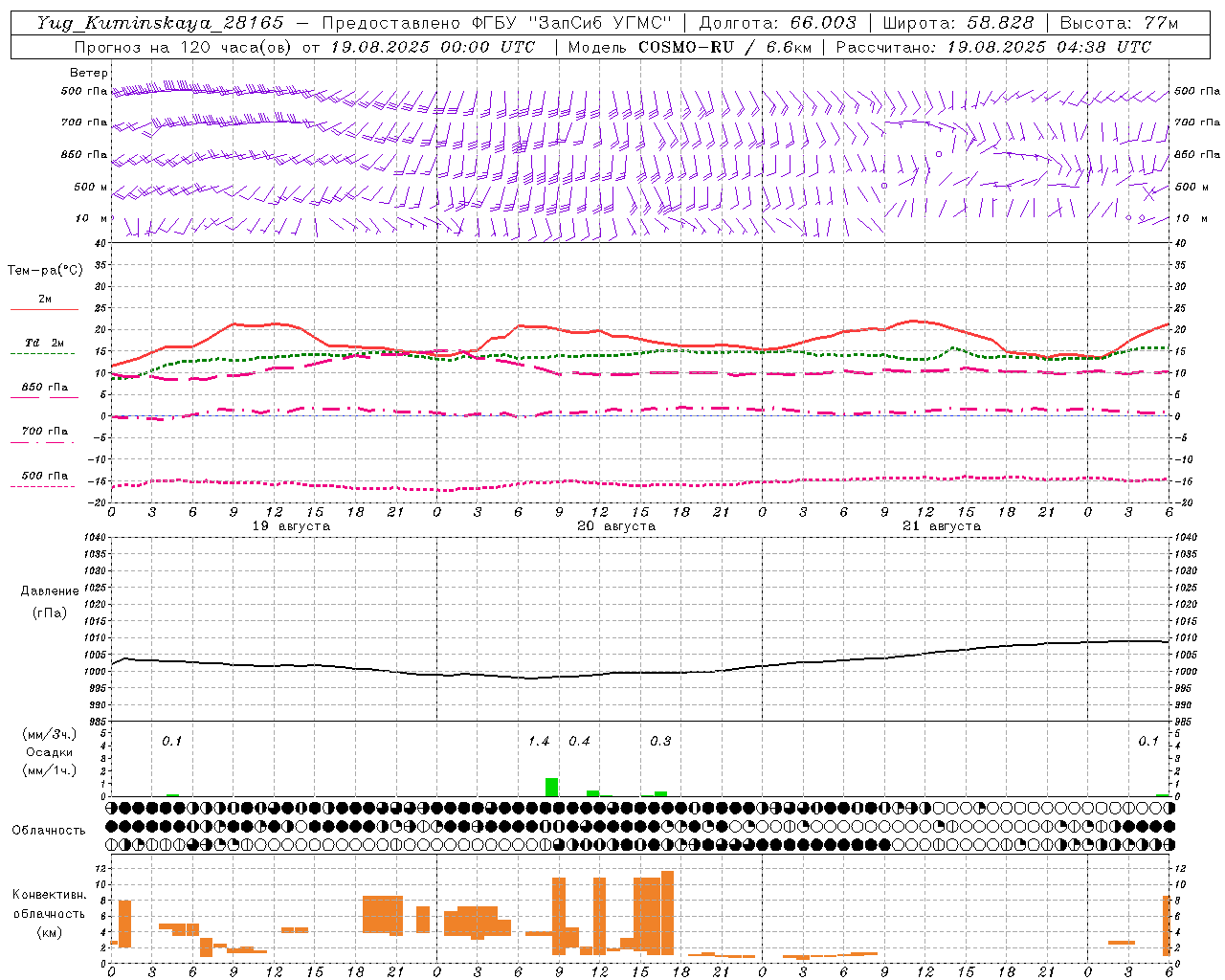The image size is (1225, 980).
Task: Click the dashed line sample under Td 2м legend
Action: pyautogui.click(x=42, y=353)
